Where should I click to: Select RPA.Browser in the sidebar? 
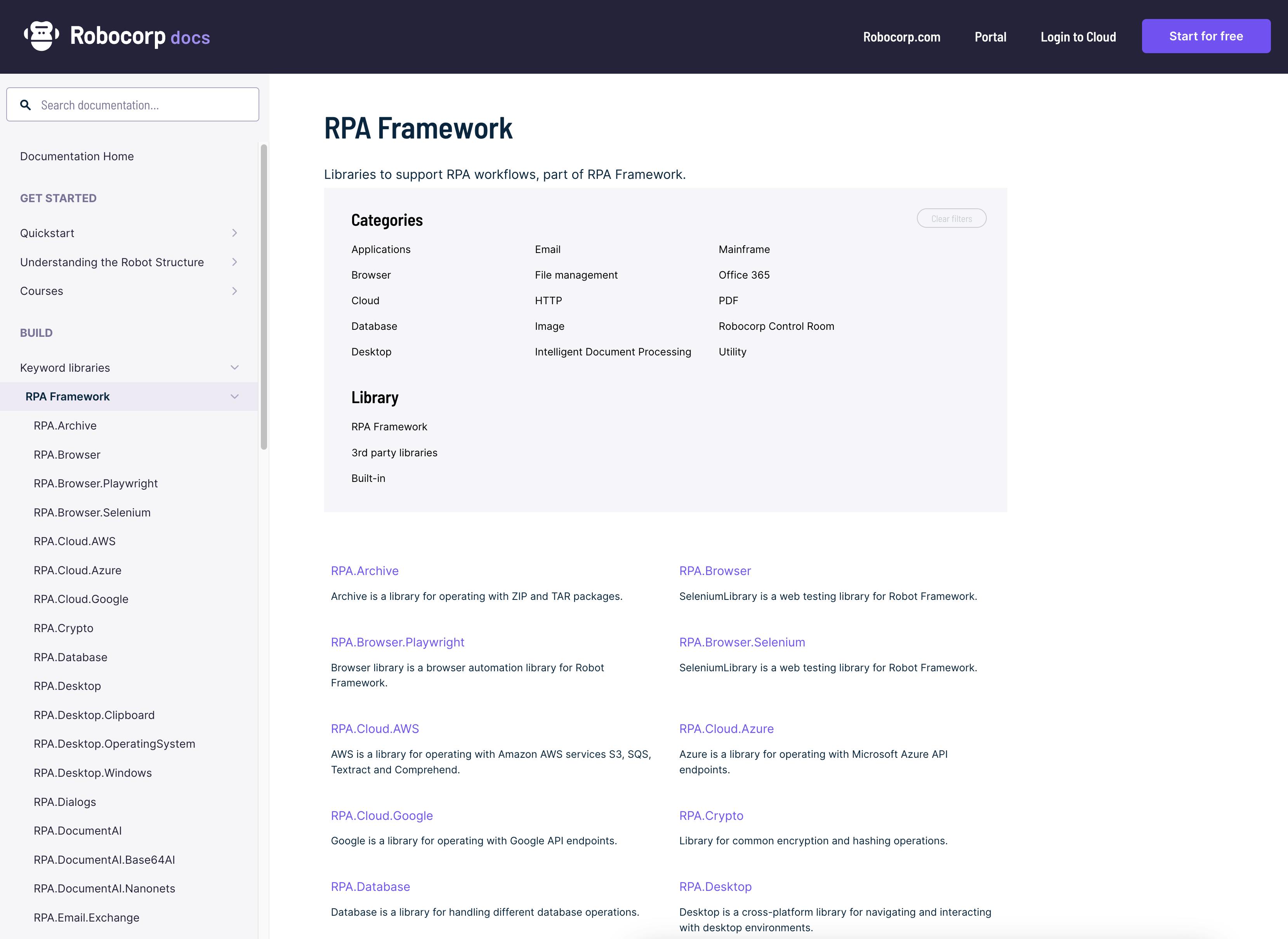point(66,455)
